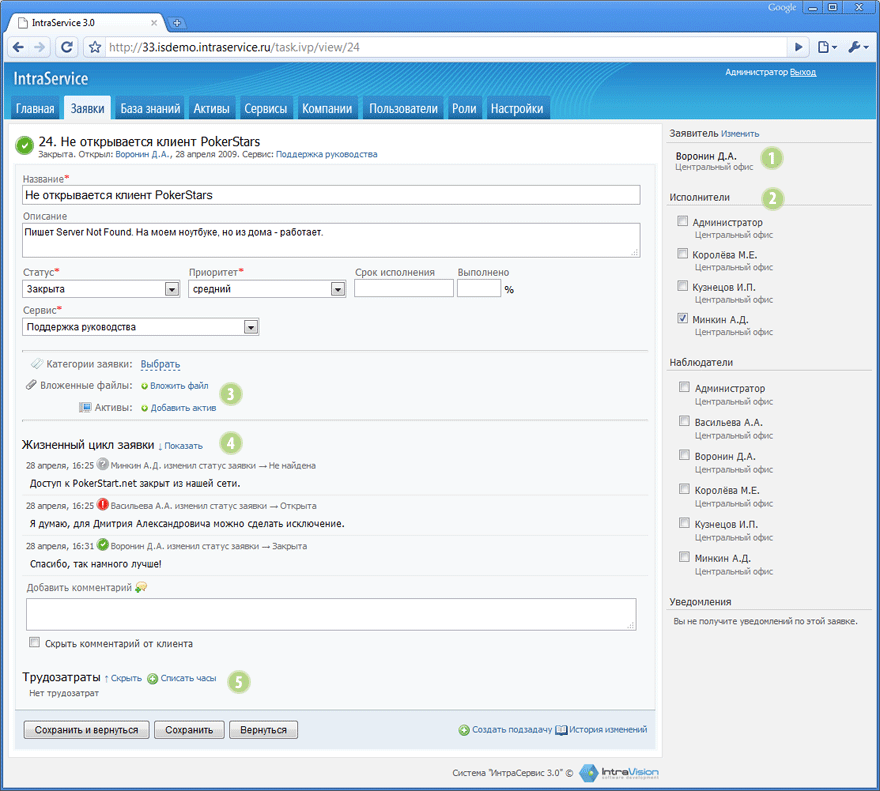880x791 pixels.
Task: Open the Настройки tab
Action: pyautogui.click(x=517, y=108)
